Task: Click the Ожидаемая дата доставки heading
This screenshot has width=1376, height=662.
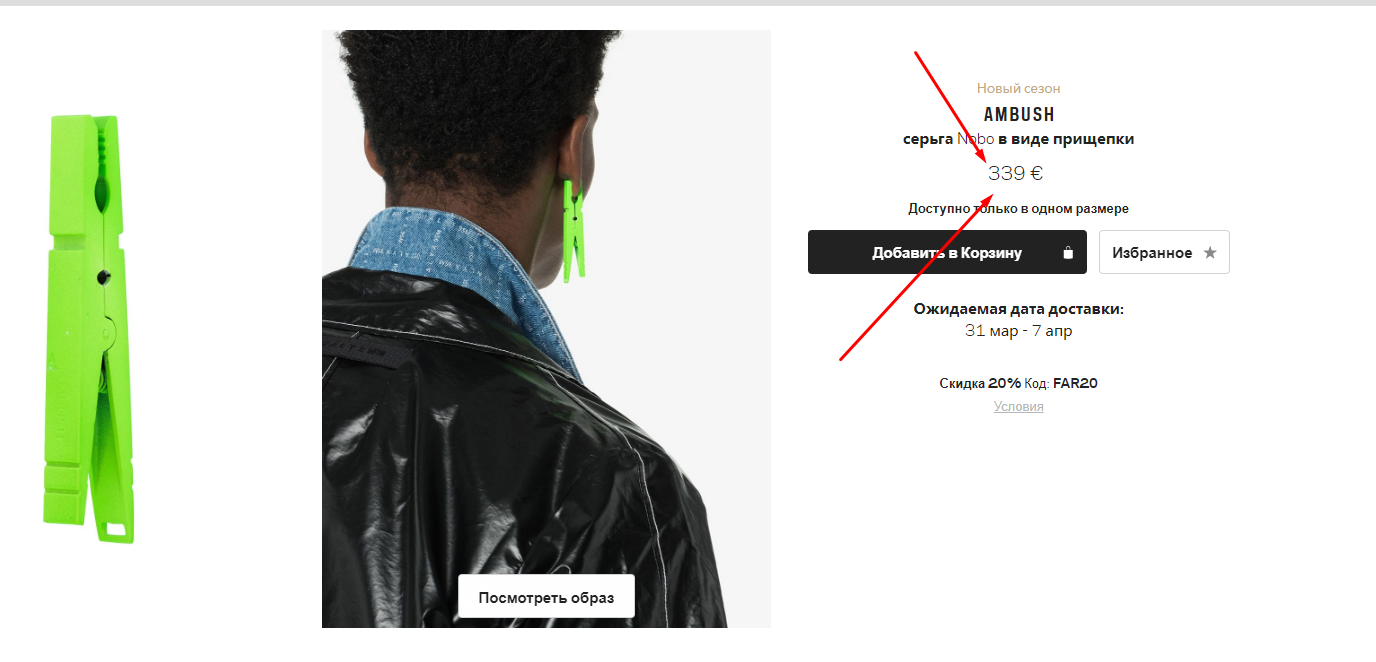Action: pos(1018,309)
